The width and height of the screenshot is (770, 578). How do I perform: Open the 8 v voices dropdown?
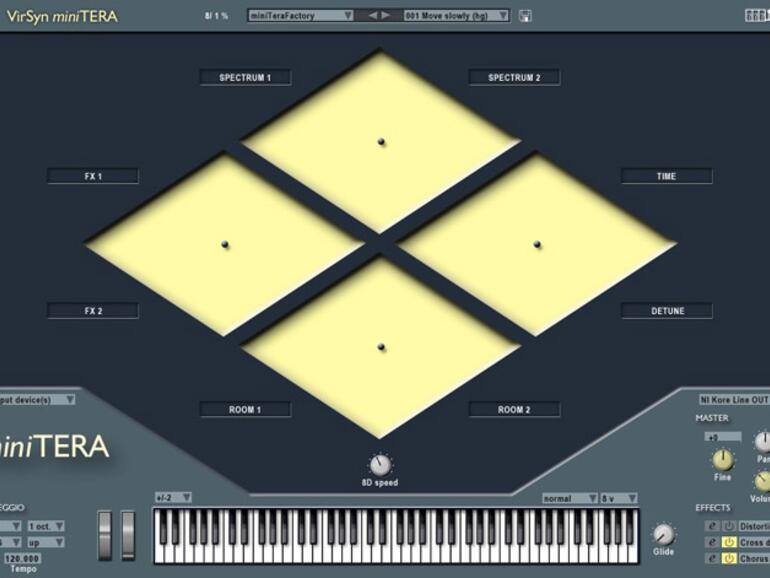(x=619, y=498)
